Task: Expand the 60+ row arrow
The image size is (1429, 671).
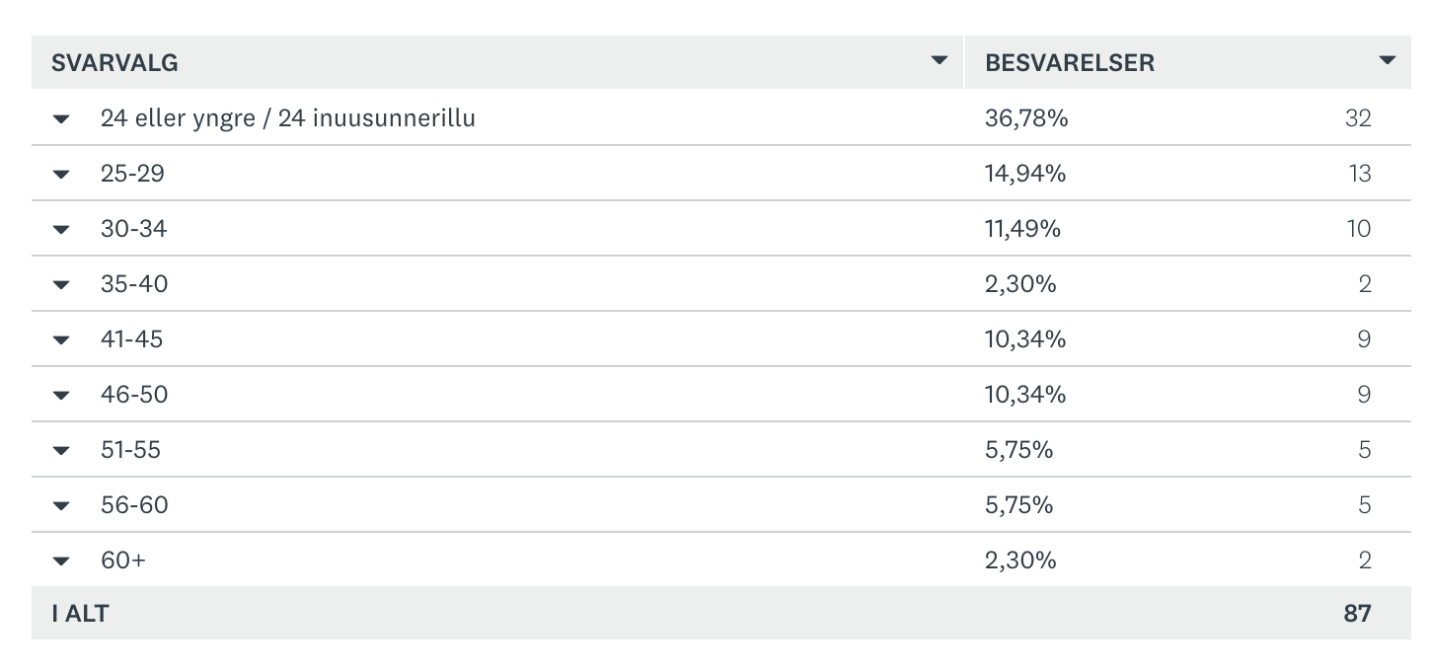Action: (x=62, y=562)
